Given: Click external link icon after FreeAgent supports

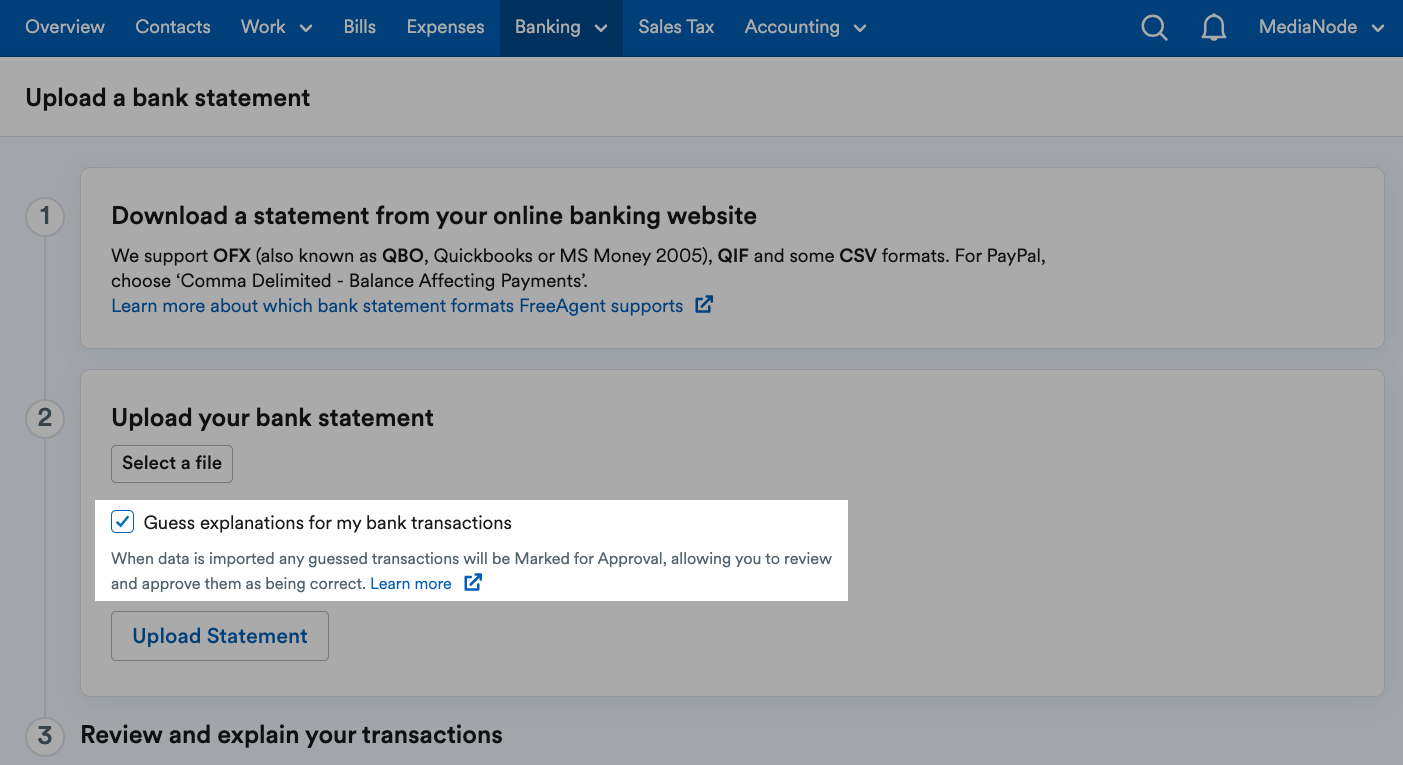Looking at the screenshot, I should pyautogui.click(x=704, y=305).
